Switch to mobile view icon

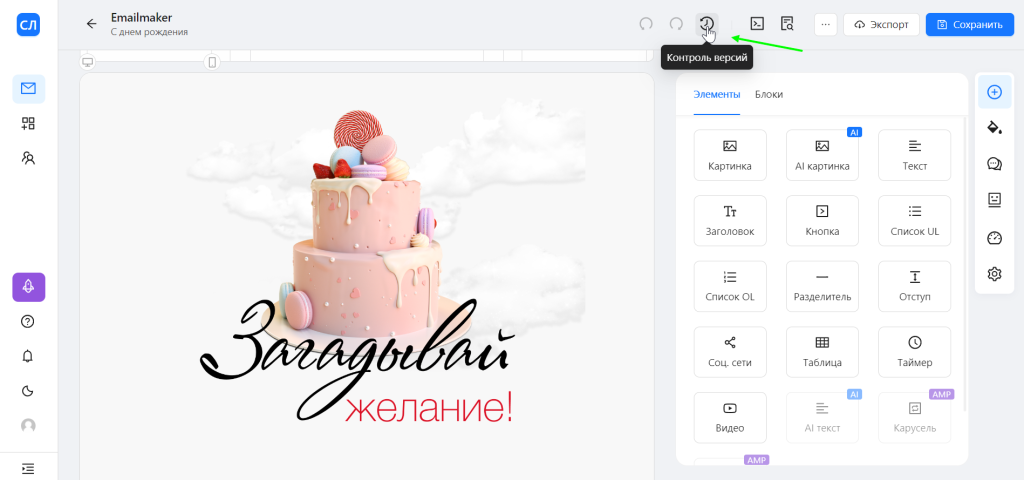click(212, 62)
